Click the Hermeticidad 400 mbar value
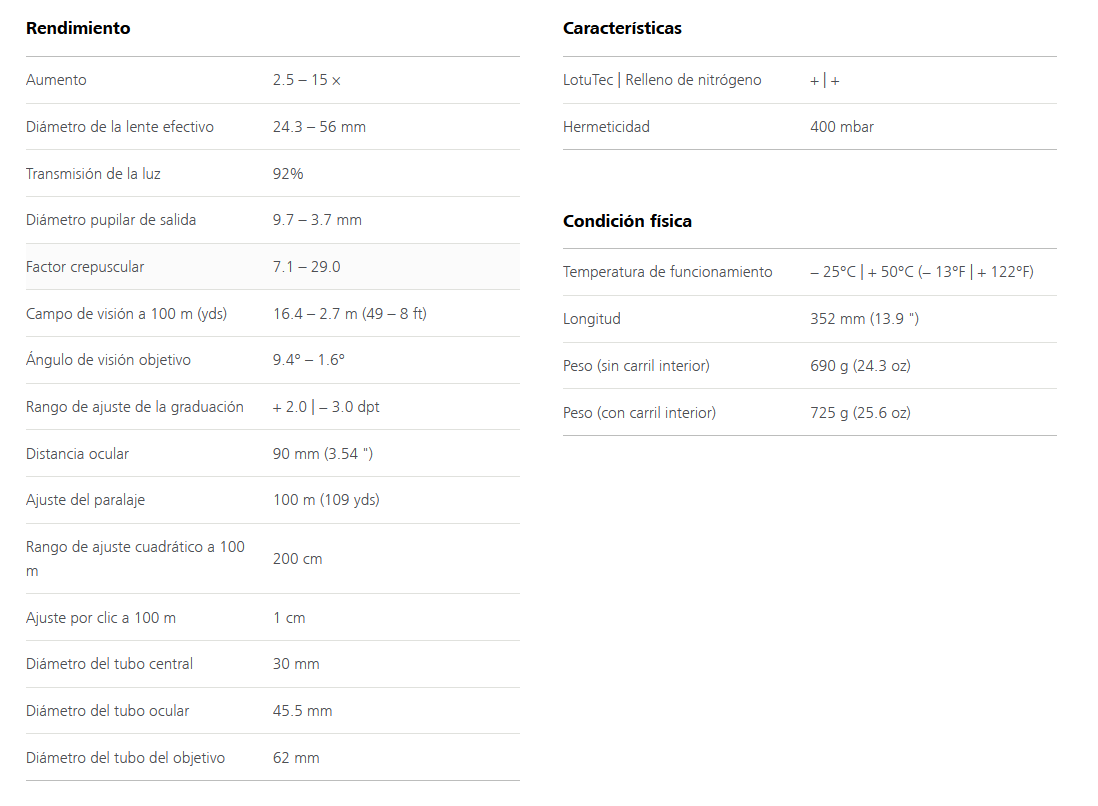The image size is (1098, 806). tap(842, 127)
